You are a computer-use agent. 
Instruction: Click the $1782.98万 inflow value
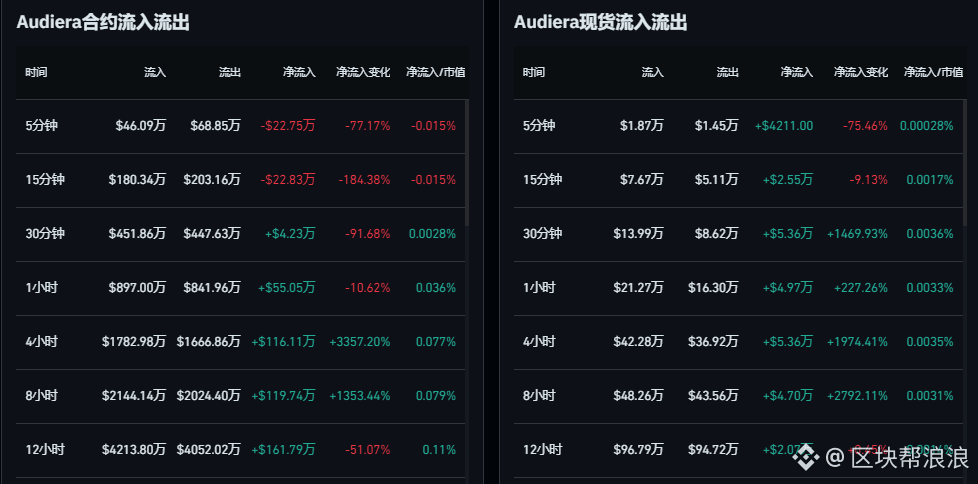tap(134, 342)
